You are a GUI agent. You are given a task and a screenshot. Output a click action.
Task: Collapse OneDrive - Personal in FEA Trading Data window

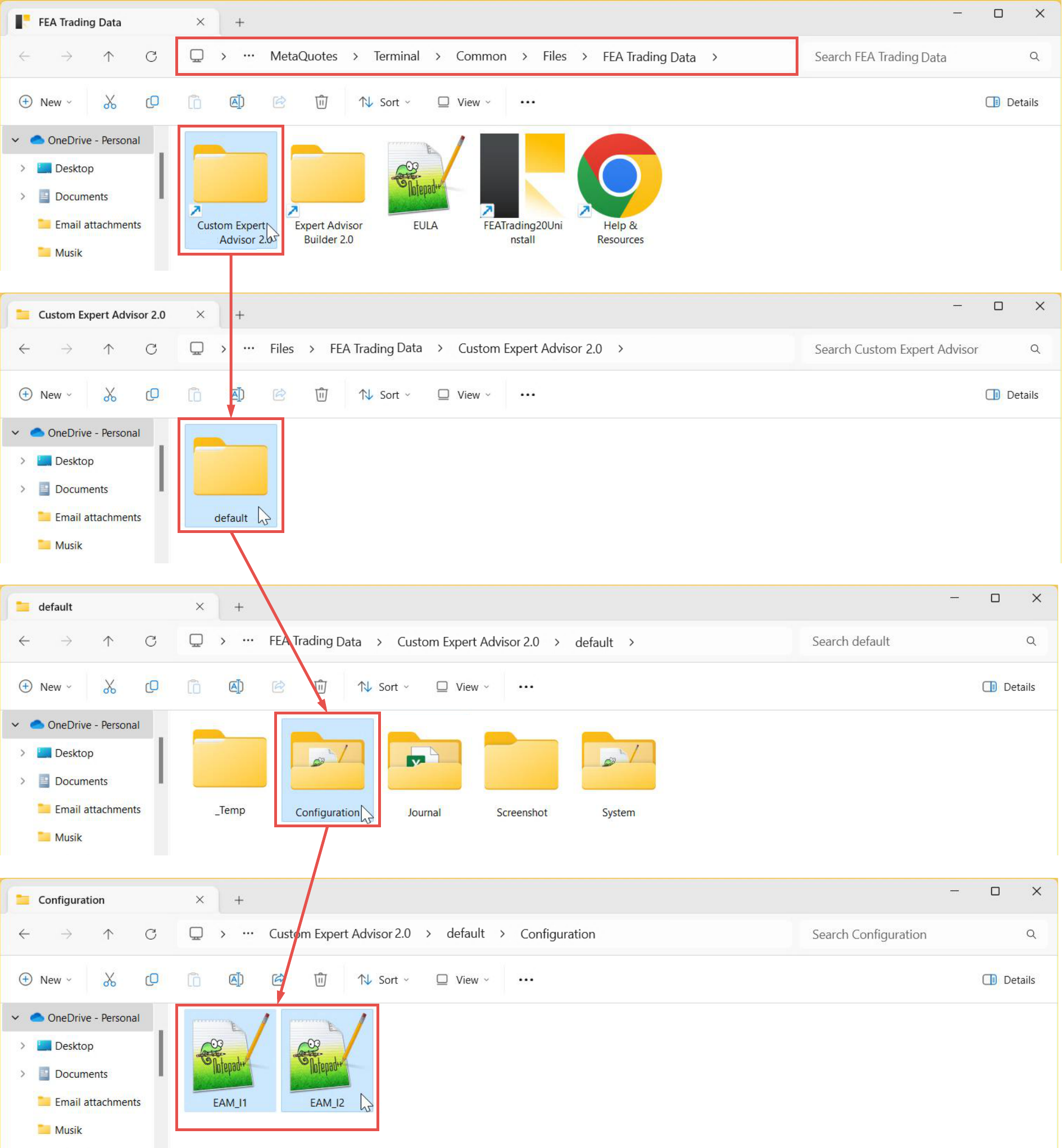coord(16,140)
